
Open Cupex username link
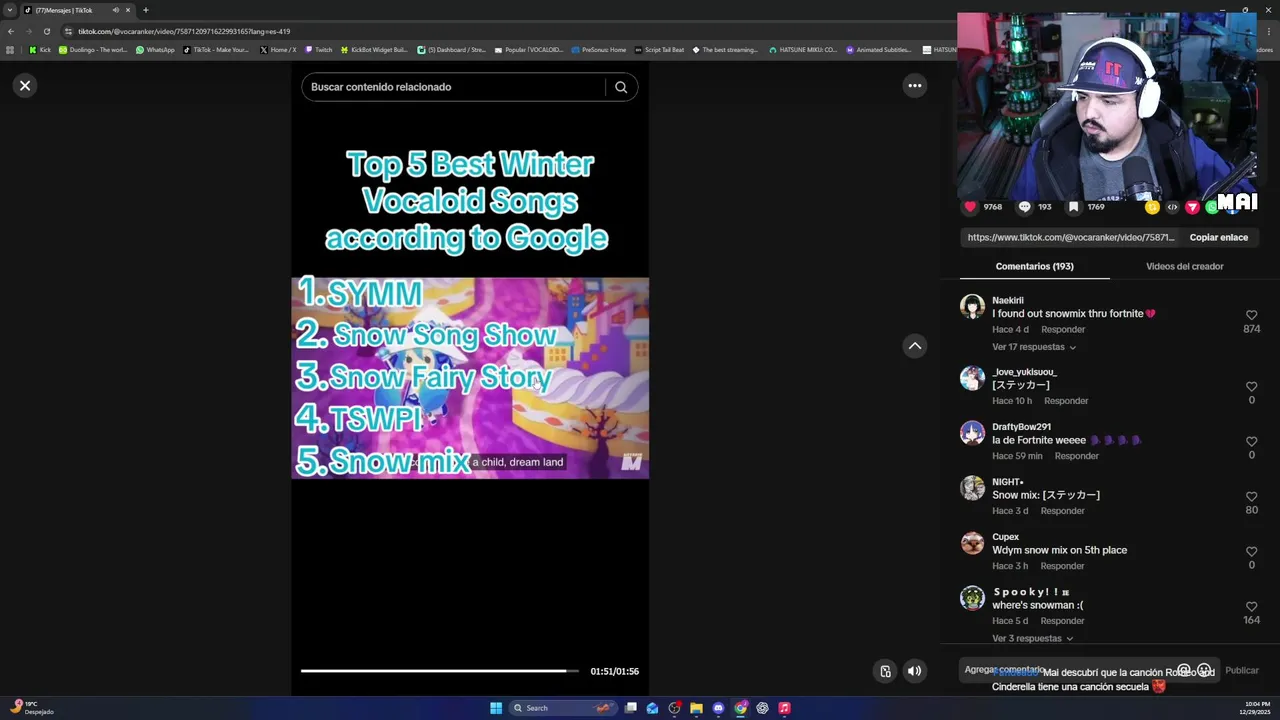(1005, 537)
